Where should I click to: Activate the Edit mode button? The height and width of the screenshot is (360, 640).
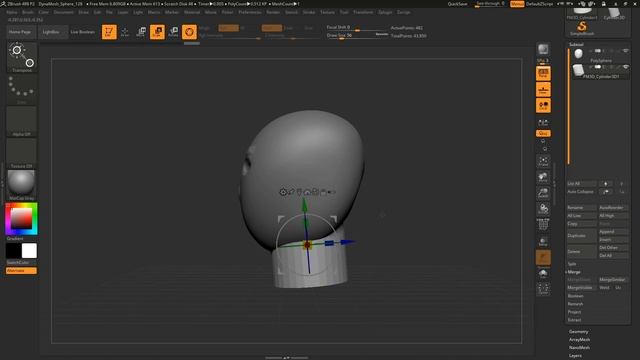coord(109,32)
